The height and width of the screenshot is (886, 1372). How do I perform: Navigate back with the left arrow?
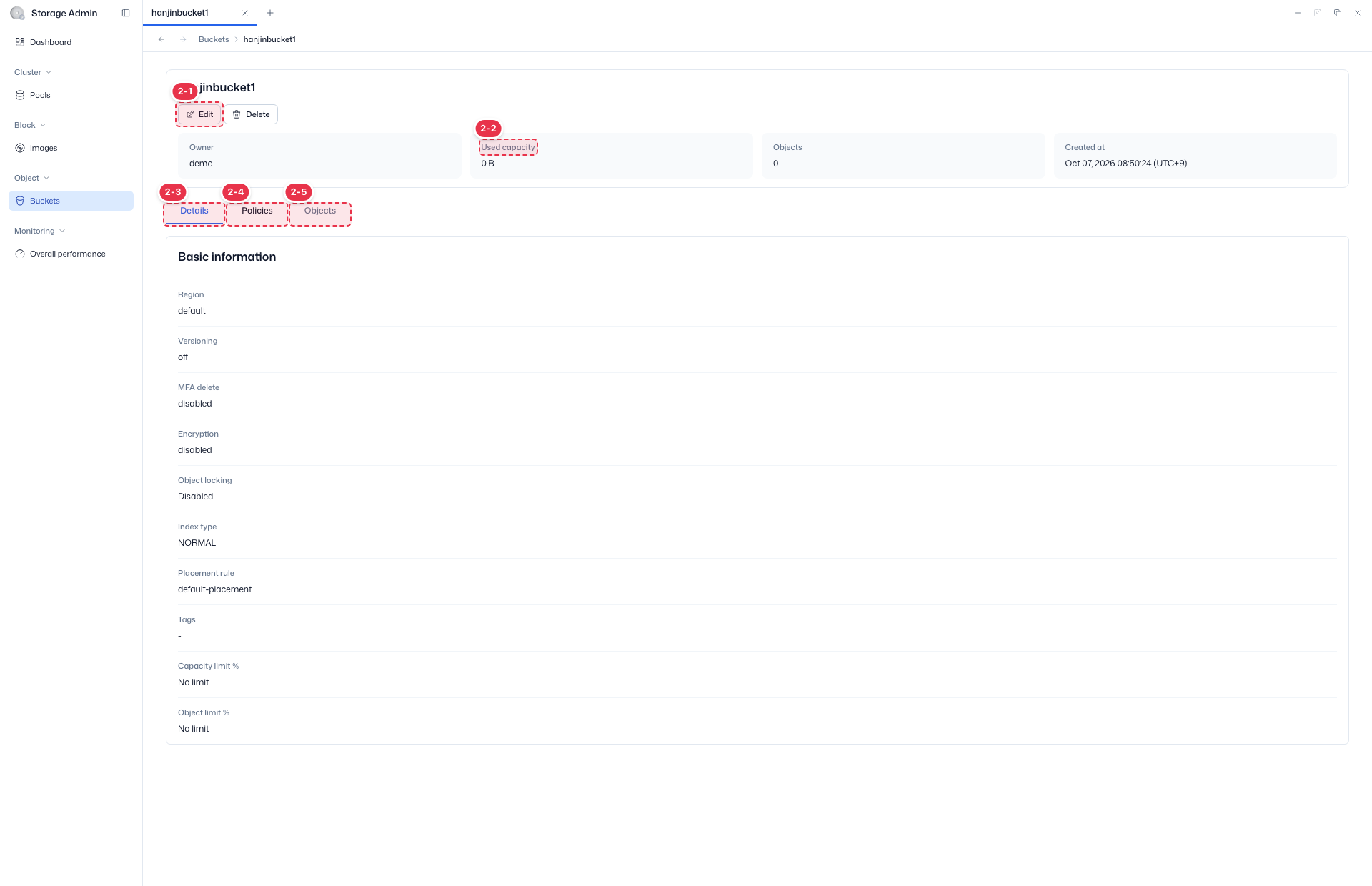pyautogui.click(x=161, y=39)
